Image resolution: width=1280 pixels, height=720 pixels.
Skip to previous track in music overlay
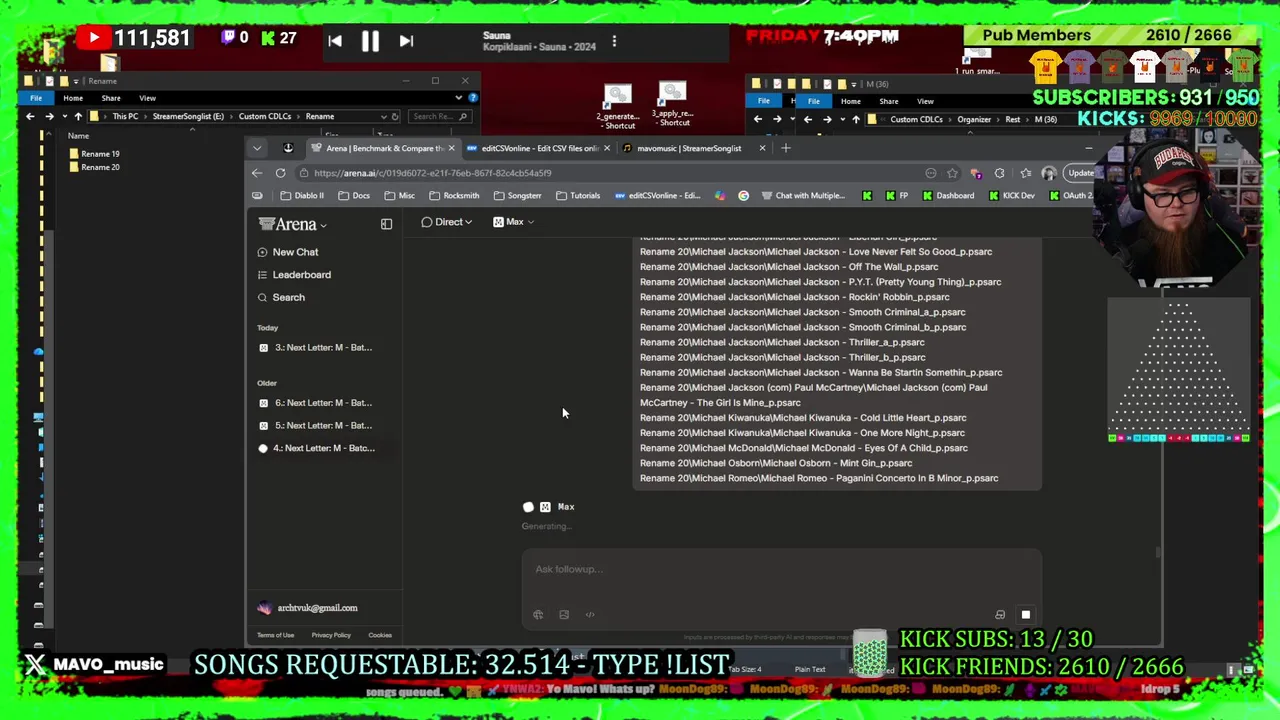click(x=335, y=41)
